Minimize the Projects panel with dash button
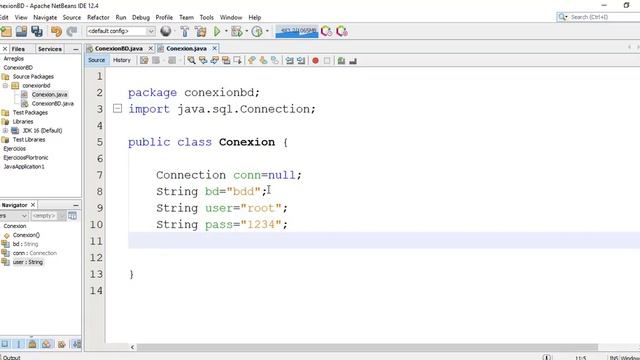The image size is (640, 360). pos(76,49)
